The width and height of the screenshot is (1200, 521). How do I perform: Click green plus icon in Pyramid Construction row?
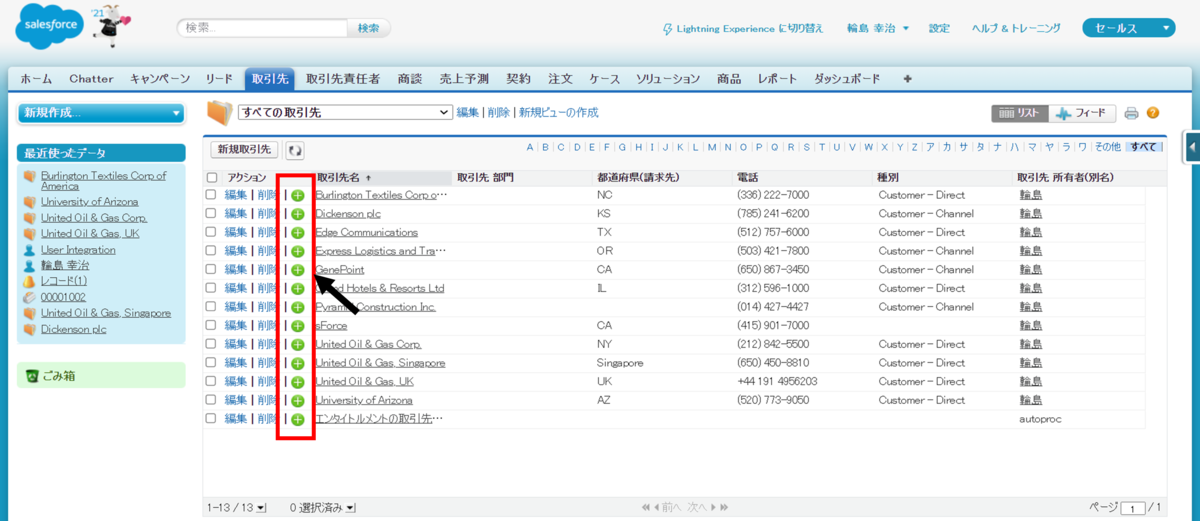click(x=298, y=307)
